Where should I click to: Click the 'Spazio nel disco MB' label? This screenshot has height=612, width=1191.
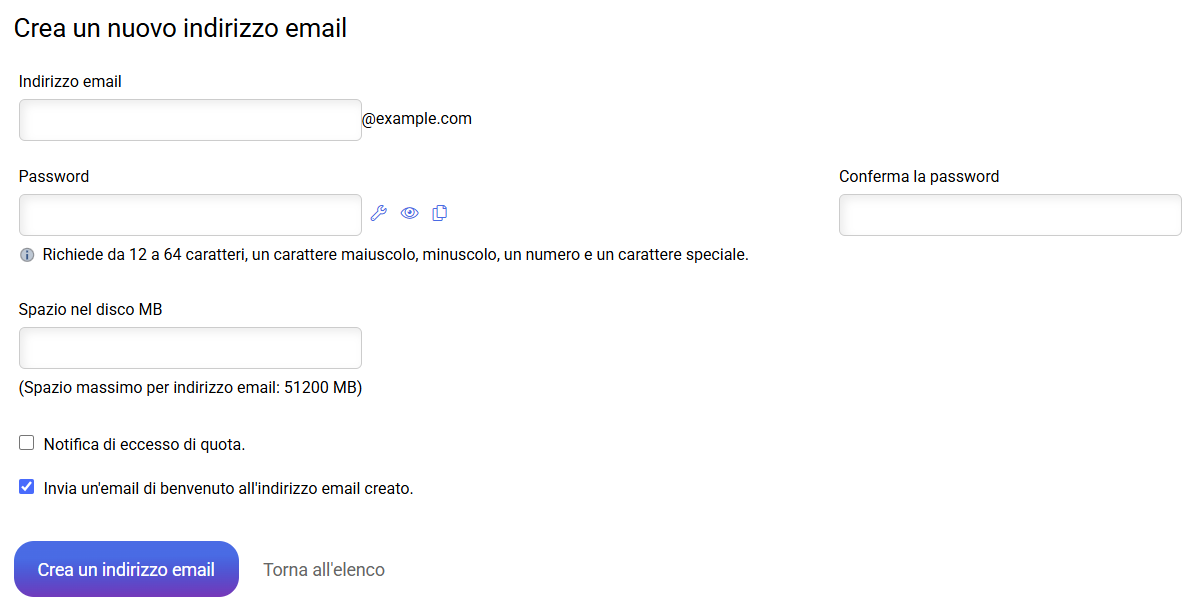pos(90,310)
